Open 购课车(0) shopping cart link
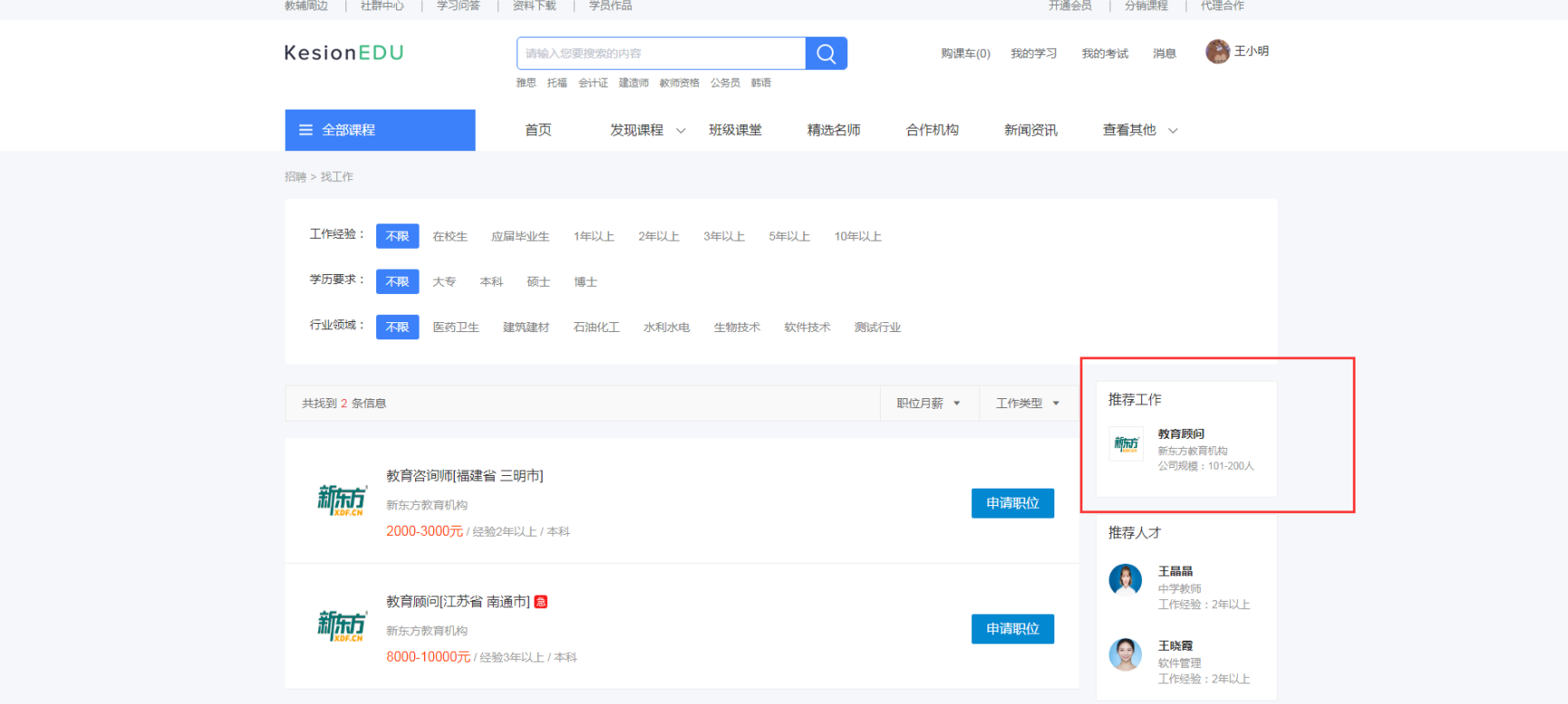1568x704 pixels. tap(965, 53)
